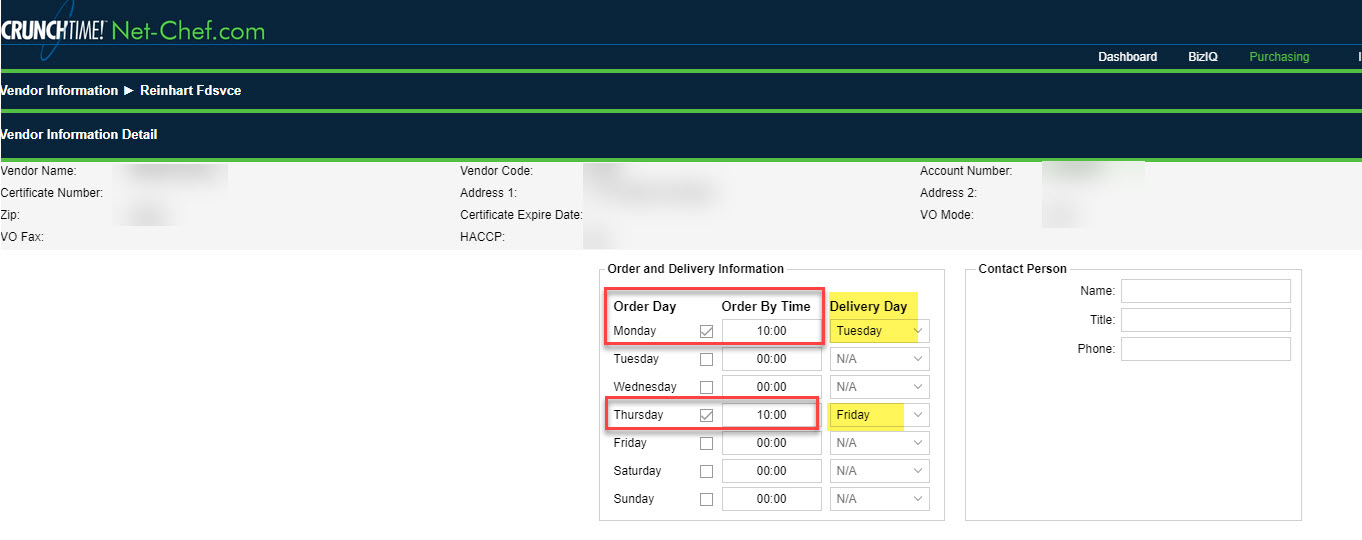
Task: Click the Zip label
Action: point(10,215)
